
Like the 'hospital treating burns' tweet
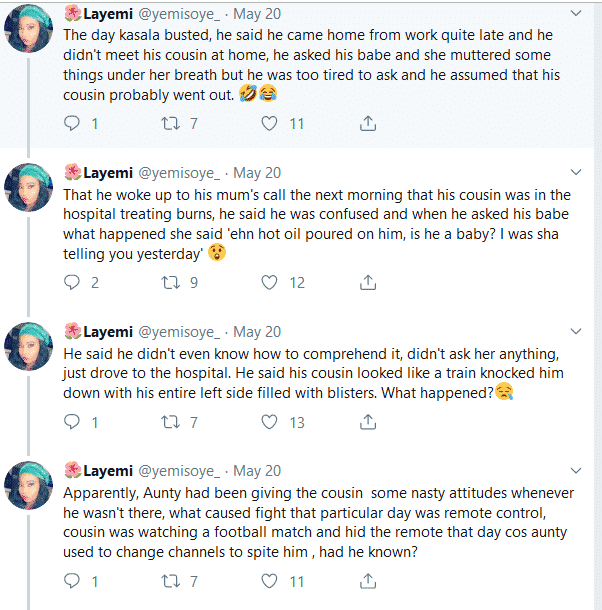[x=269, y=283]
